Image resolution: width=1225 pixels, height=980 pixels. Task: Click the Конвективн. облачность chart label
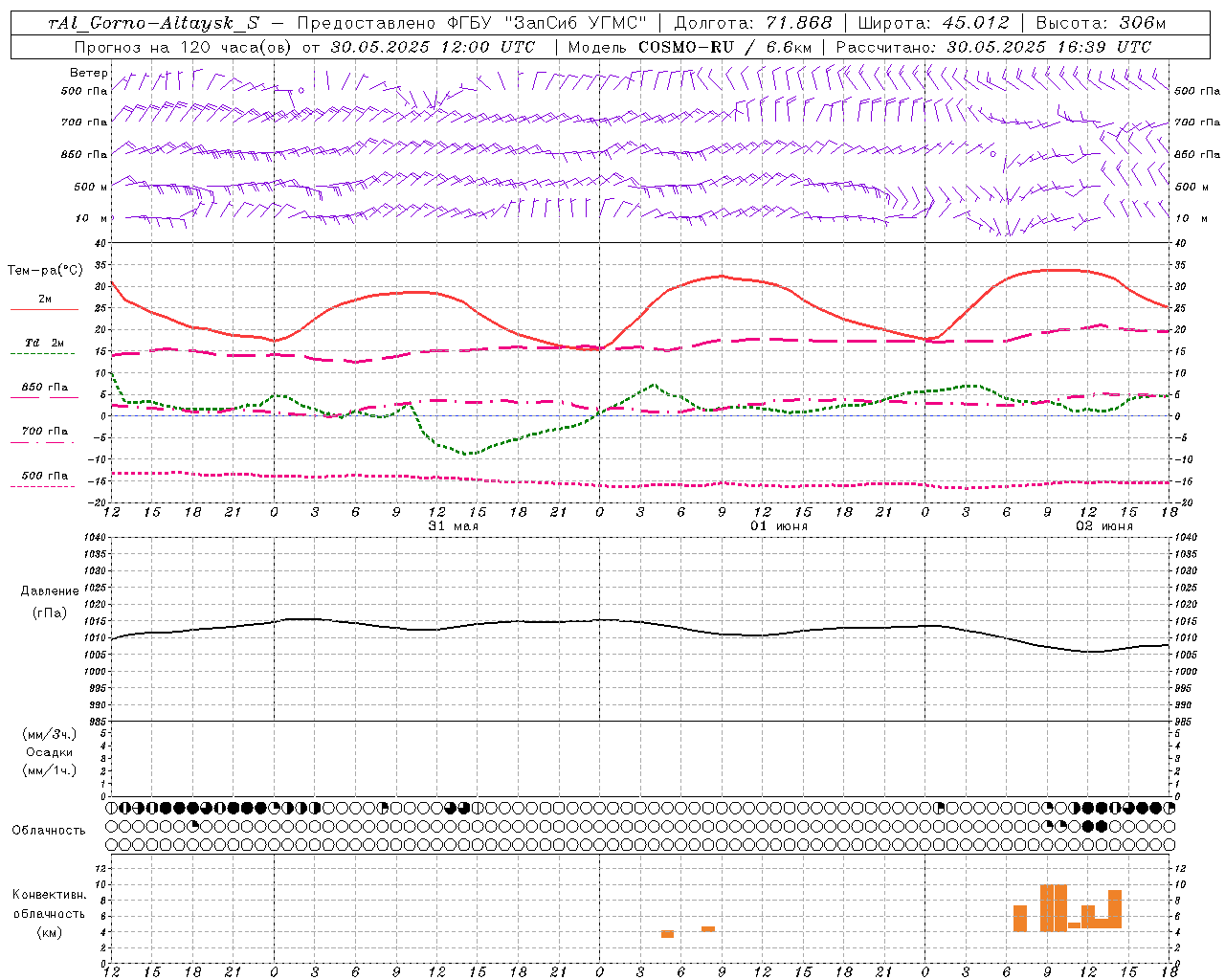point(49,904)
